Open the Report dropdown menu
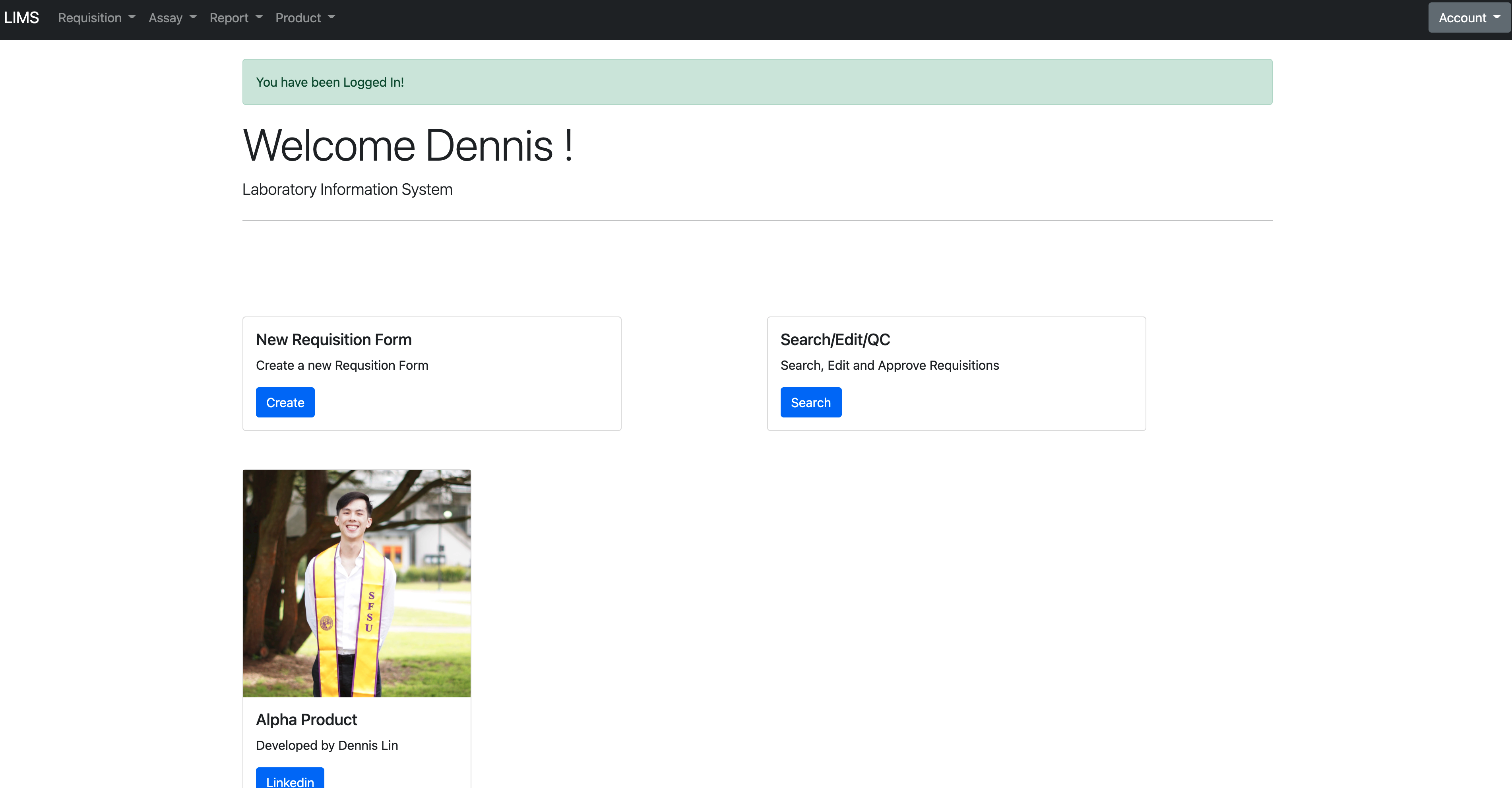 (236, 17)
